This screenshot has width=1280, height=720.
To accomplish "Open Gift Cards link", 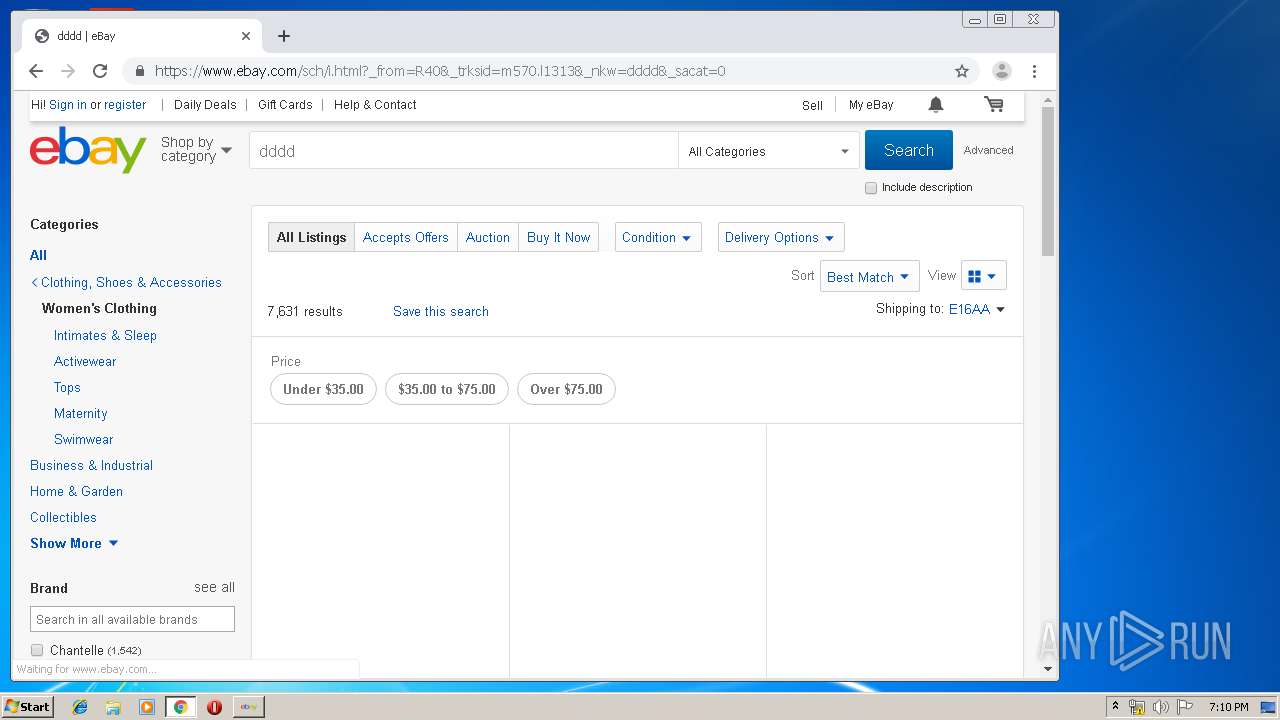I will point(285,104).
